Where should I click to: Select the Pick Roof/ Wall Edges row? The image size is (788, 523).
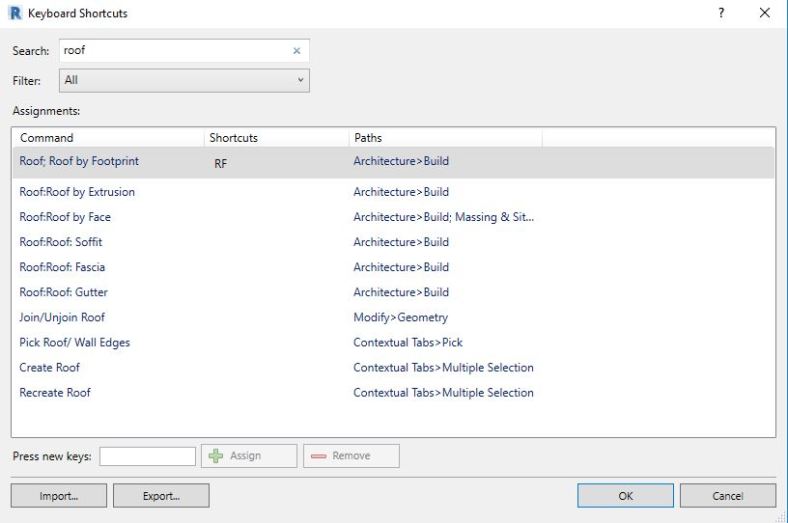pos(75,342)
